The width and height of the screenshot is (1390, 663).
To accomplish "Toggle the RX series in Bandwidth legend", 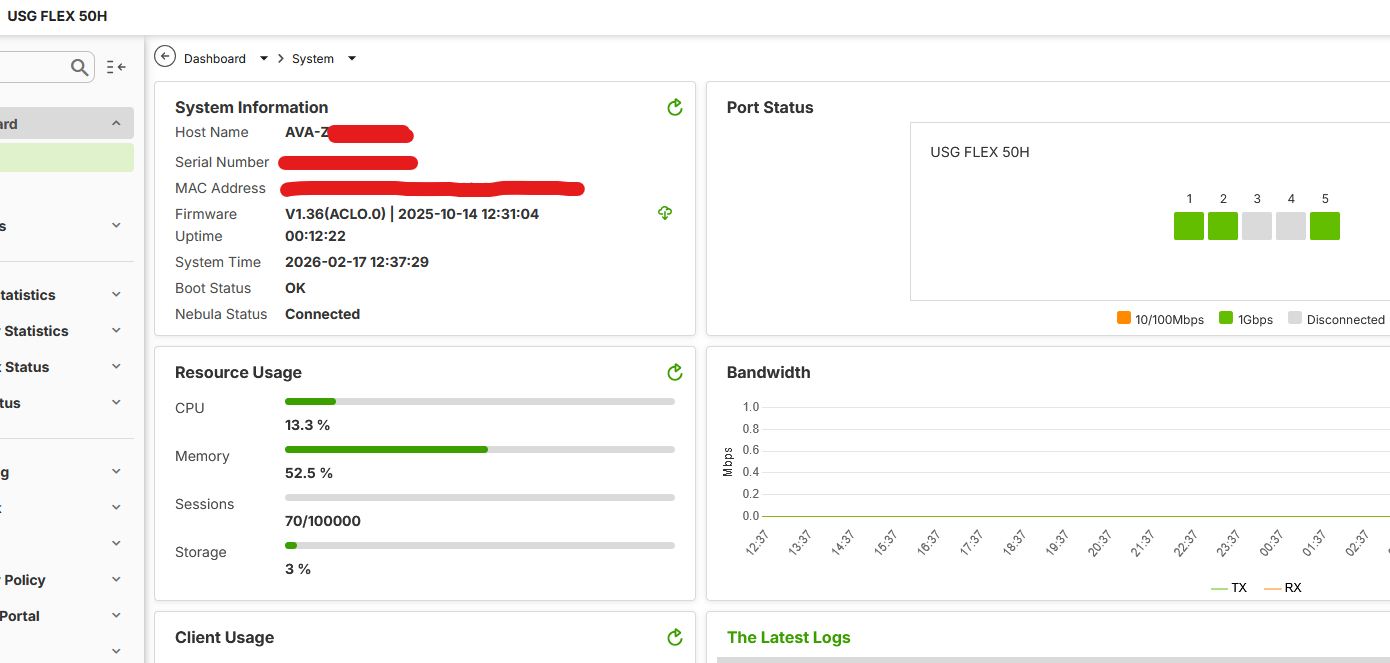I will (x=1283, y=588).
